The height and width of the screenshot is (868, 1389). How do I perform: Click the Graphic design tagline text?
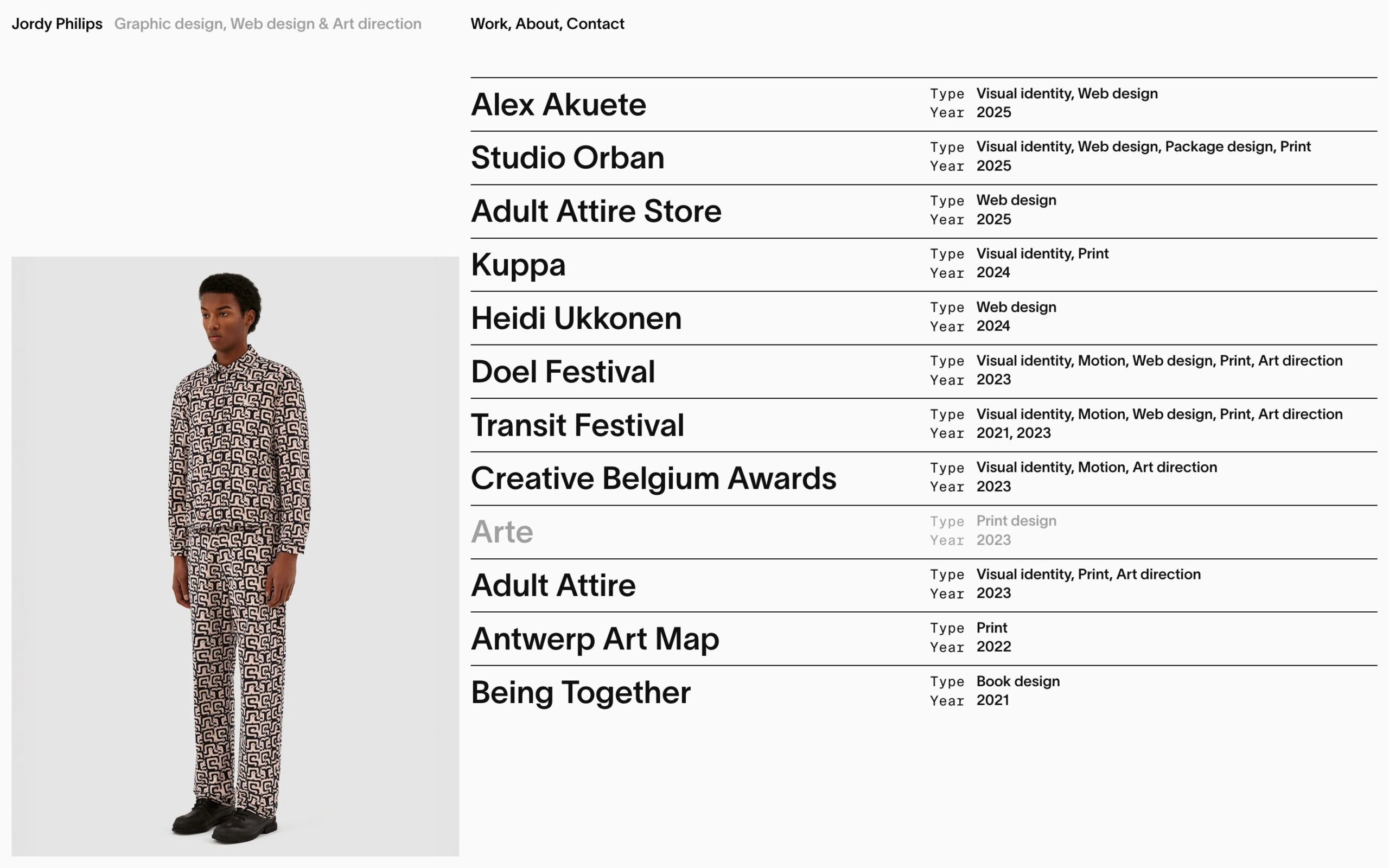(267, 24)
